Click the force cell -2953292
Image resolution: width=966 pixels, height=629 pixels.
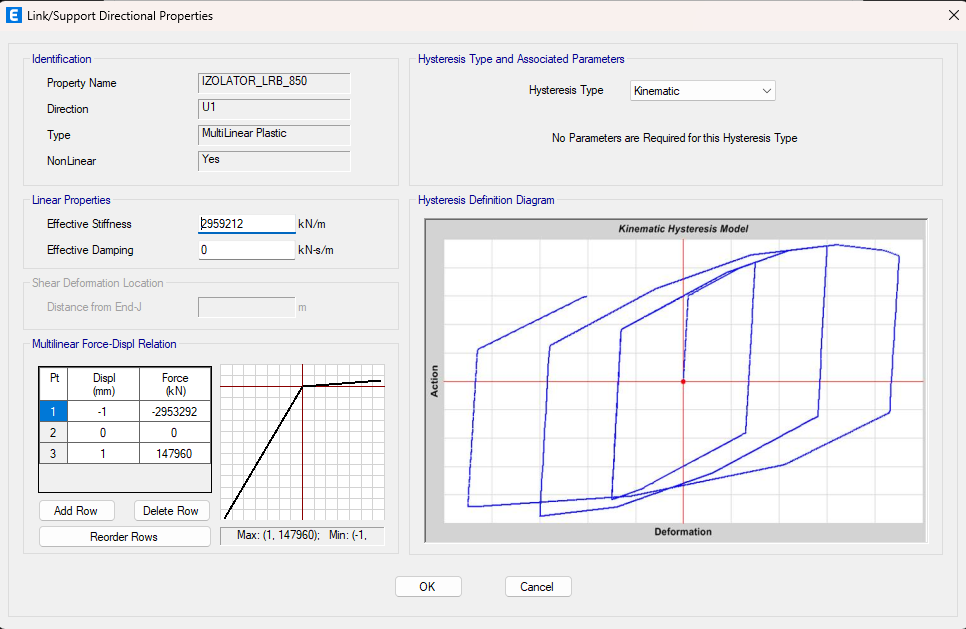point(175,412)
